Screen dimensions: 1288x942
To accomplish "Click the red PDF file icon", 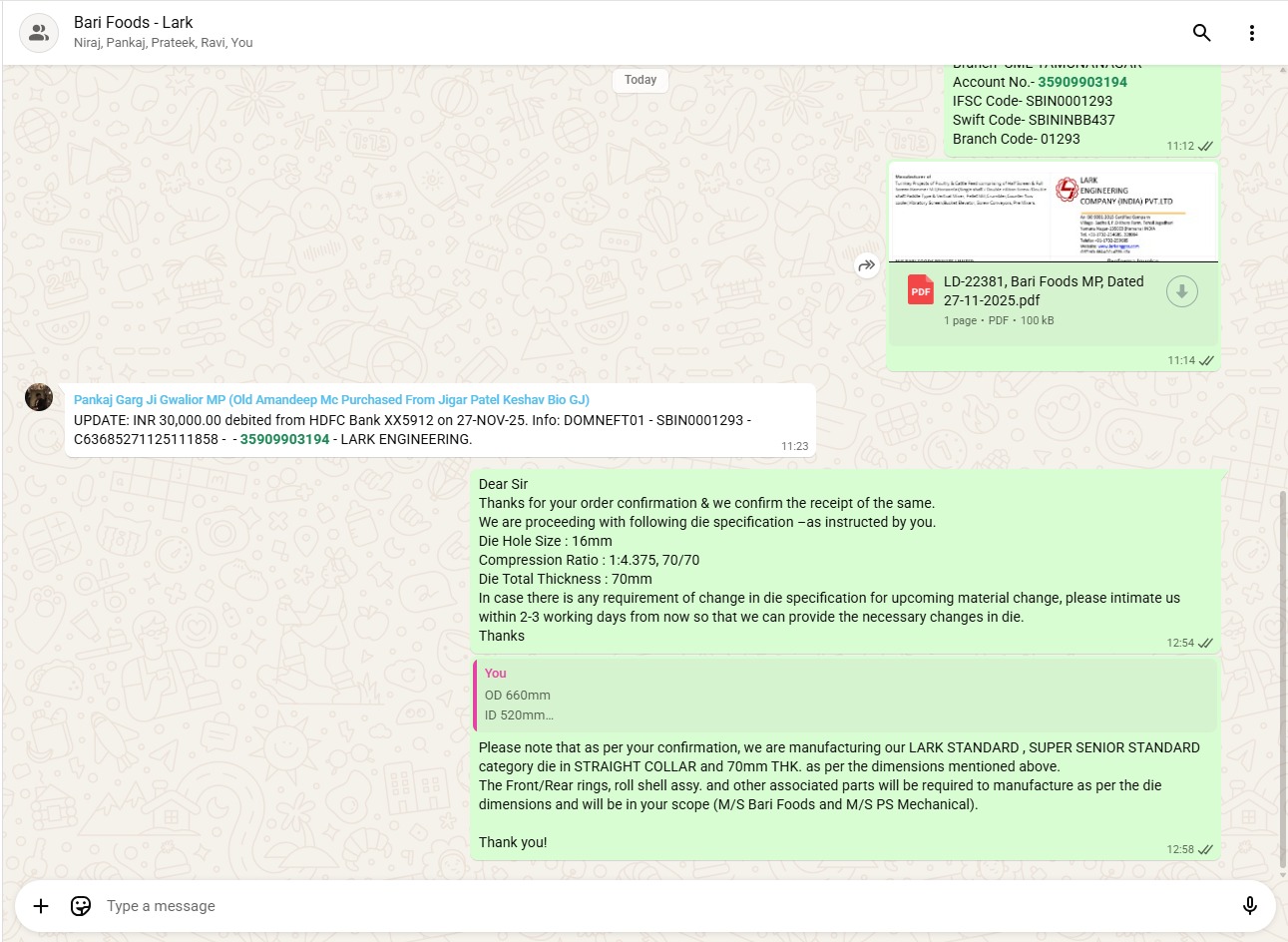I will pyautogui.click(x=920, y=291).
